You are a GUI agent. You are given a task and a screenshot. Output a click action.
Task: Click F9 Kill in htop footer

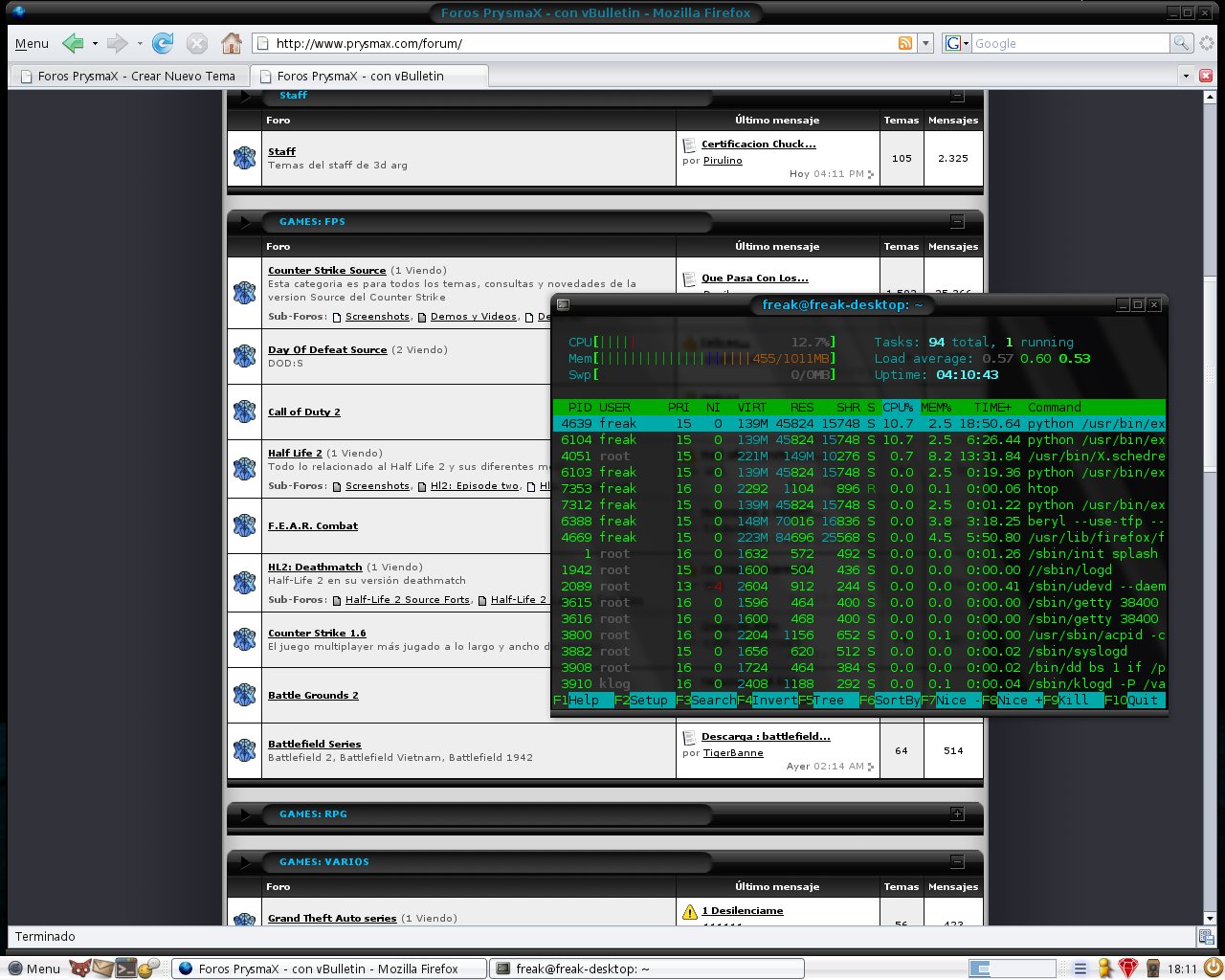tap(1074, 700)
